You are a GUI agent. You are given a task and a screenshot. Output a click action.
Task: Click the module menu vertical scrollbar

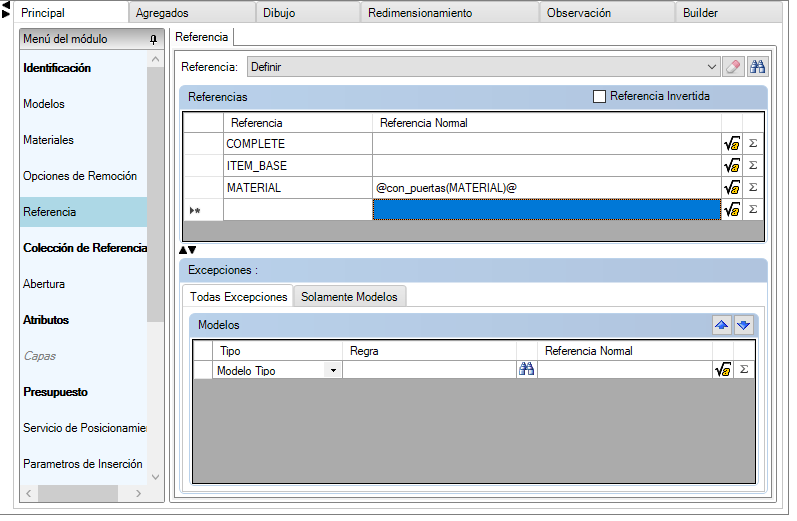click(155, 200)
